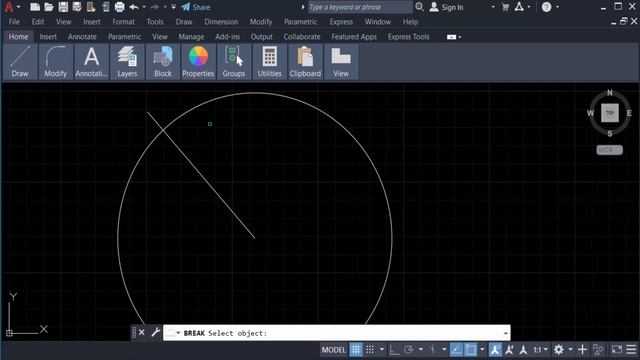Toggle show annotation objects in status bar

(x=495, y=350)
